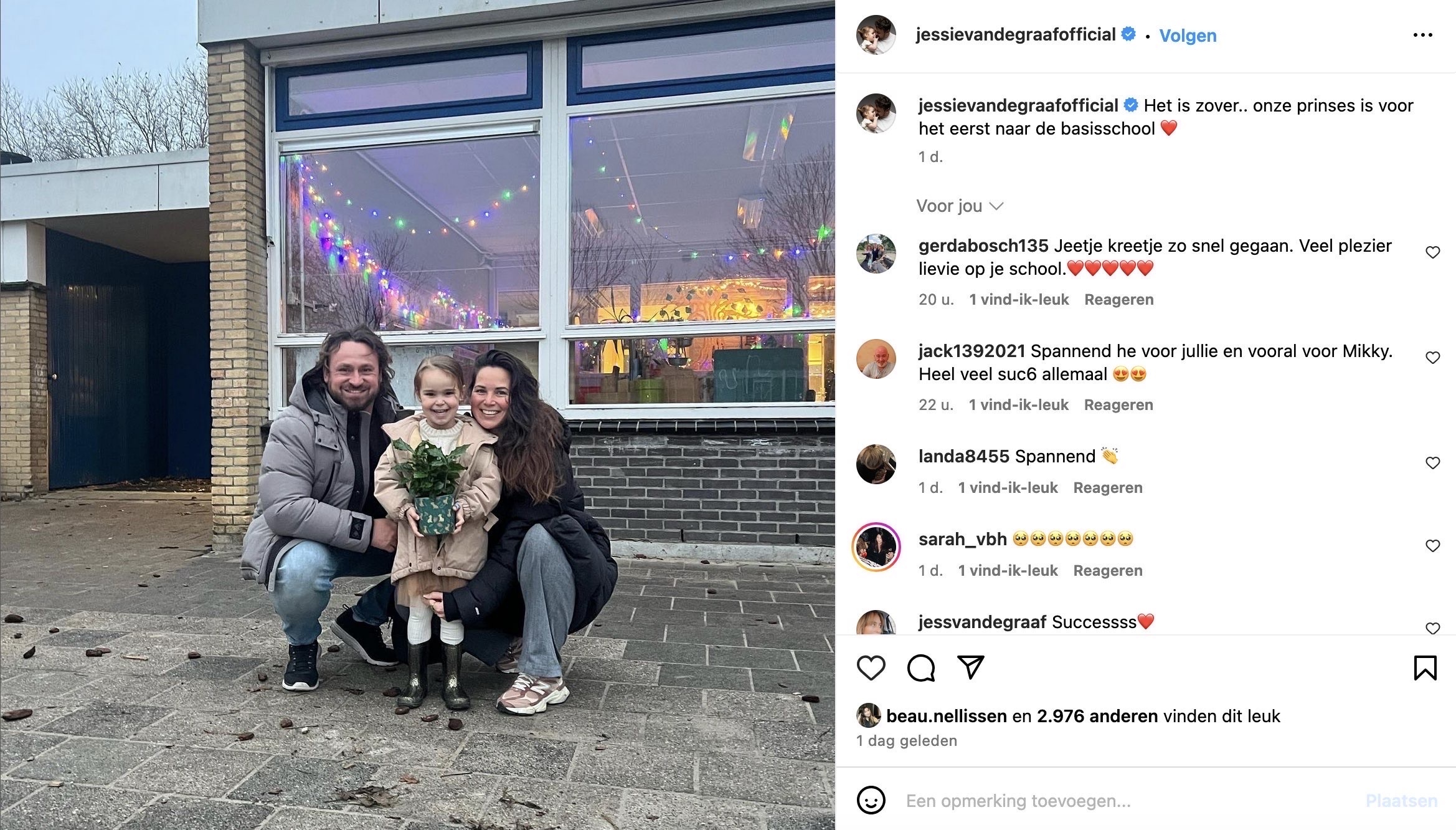Save post with bookmark icon
The height and width of the screenshot is (830, 1456).
pos(1425,668)
